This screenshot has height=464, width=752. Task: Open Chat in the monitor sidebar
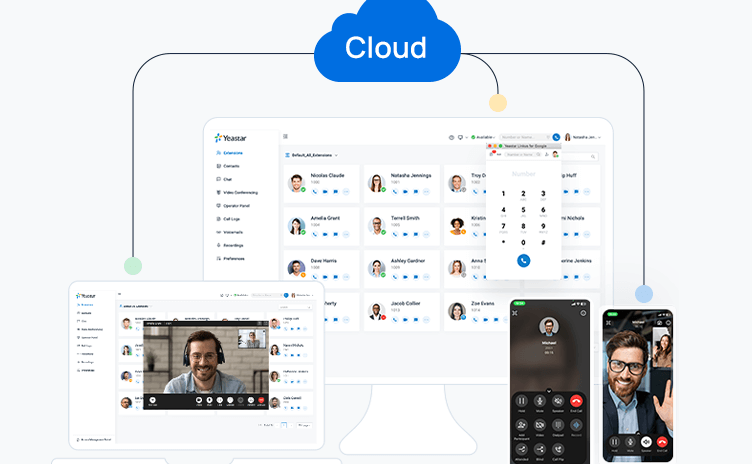click(224, 179)
